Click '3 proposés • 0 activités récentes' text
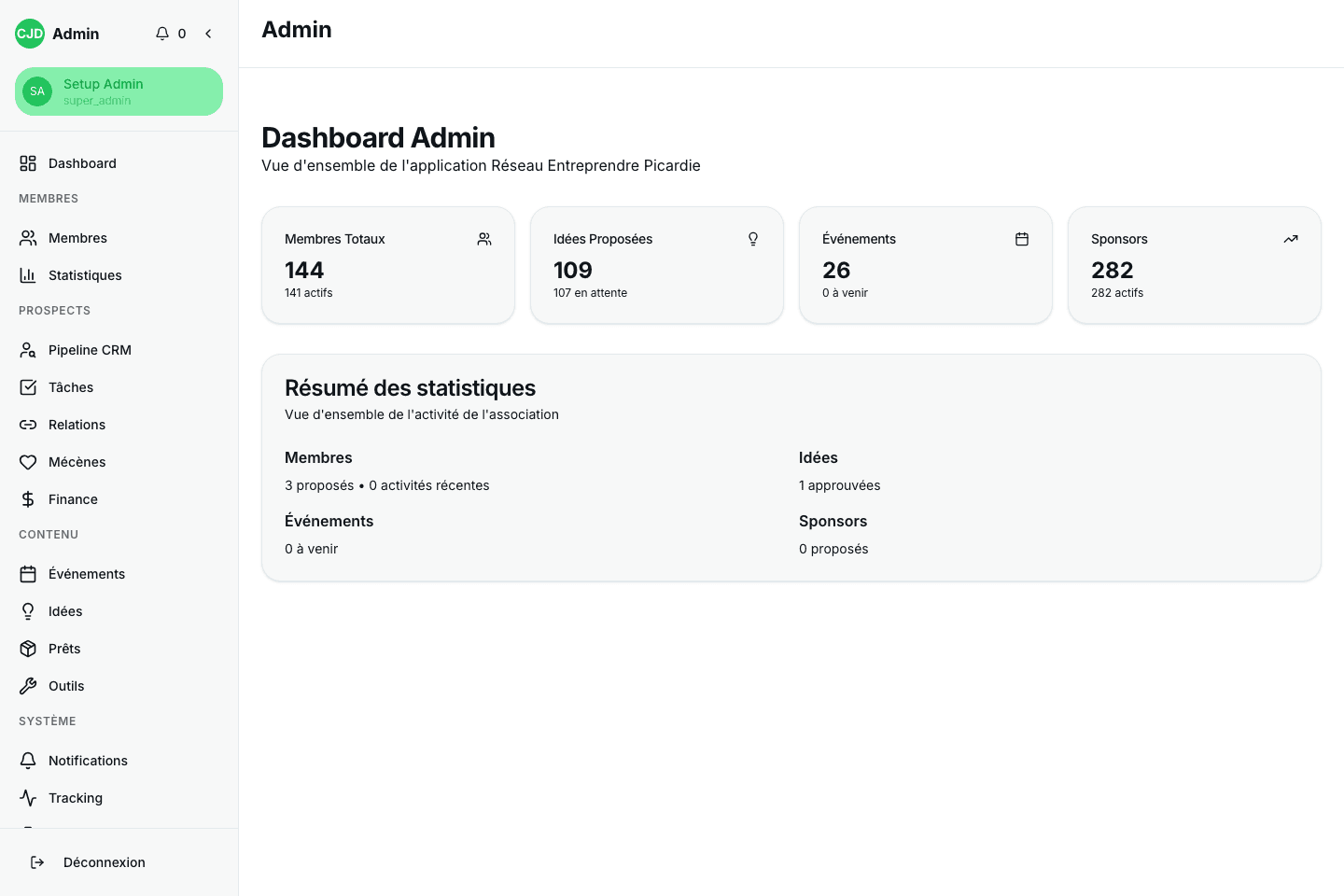 pos(387,485)
